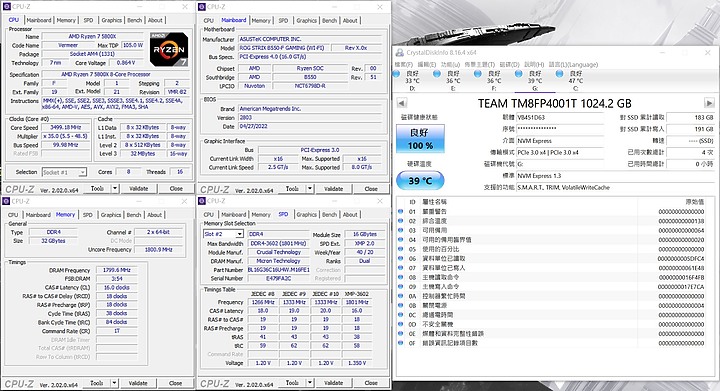Click Close button in Memory CPU-Z window
This screenshot has width=720, height=391.
pyautogui.click(x=175, y=383)
